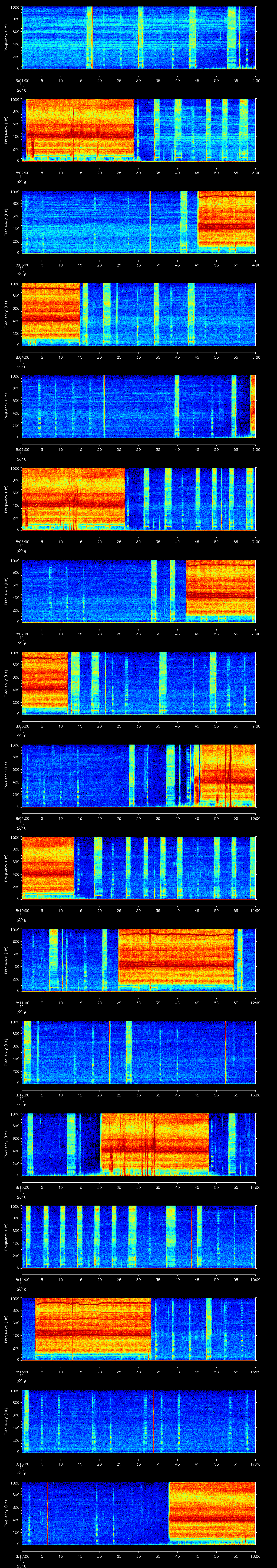Click the 9:00 end time label
This screenshot has width=277, height=1568.
point(256,726)
